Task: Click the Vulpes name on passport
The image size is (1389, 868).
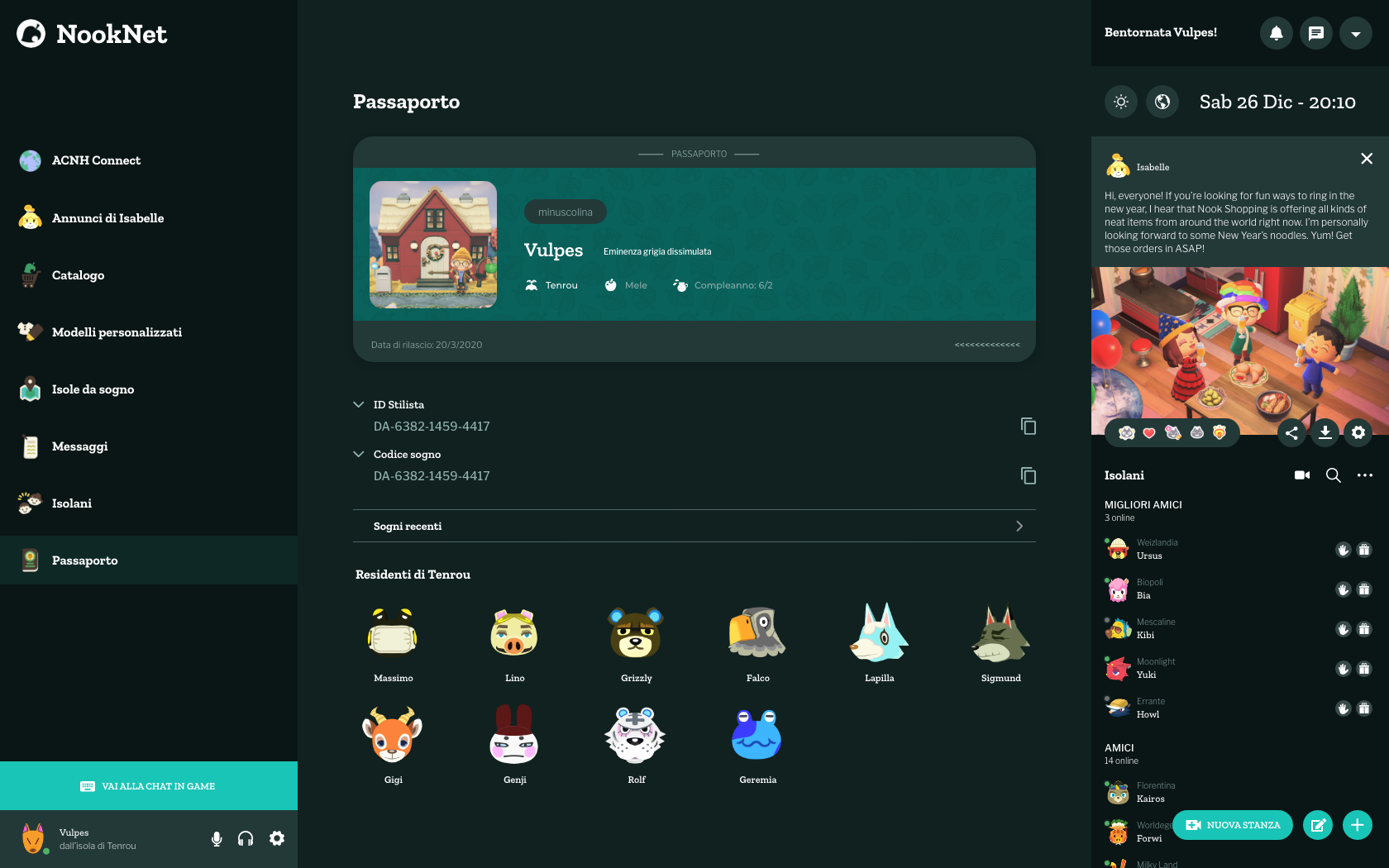Action: (553, 250)
